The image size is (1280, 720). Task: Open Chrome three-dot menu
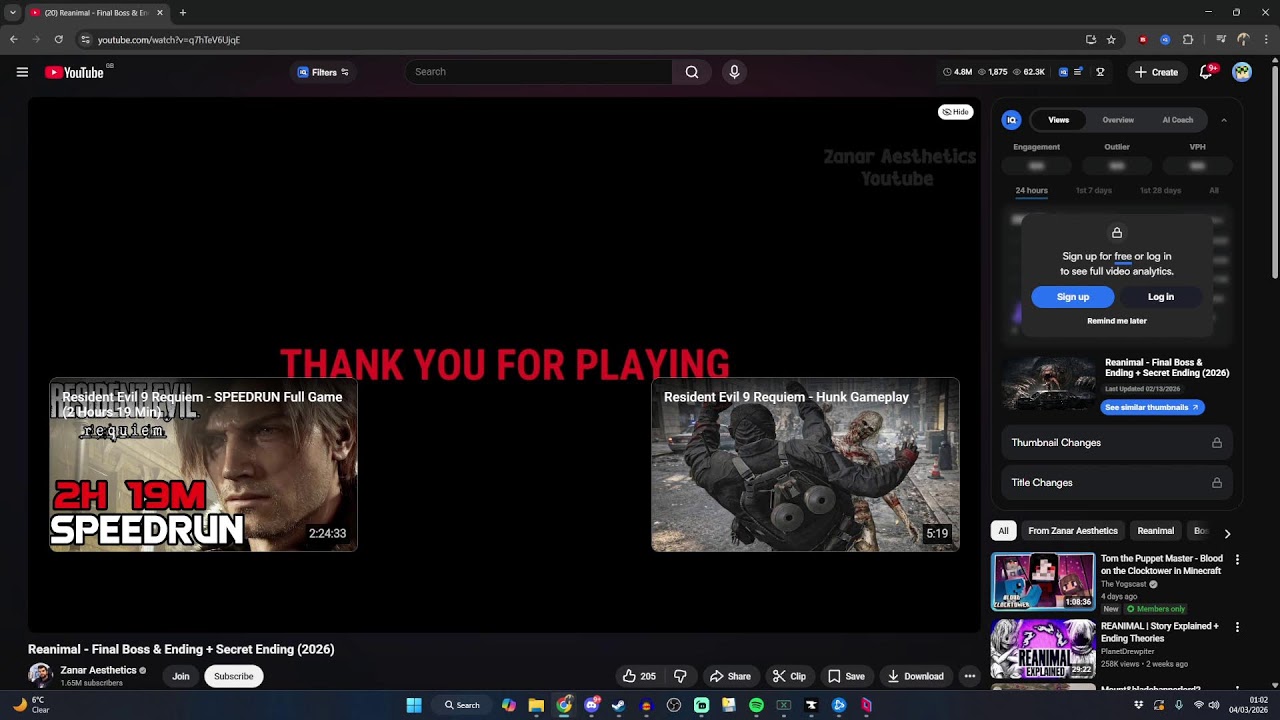pos(1265,40)
